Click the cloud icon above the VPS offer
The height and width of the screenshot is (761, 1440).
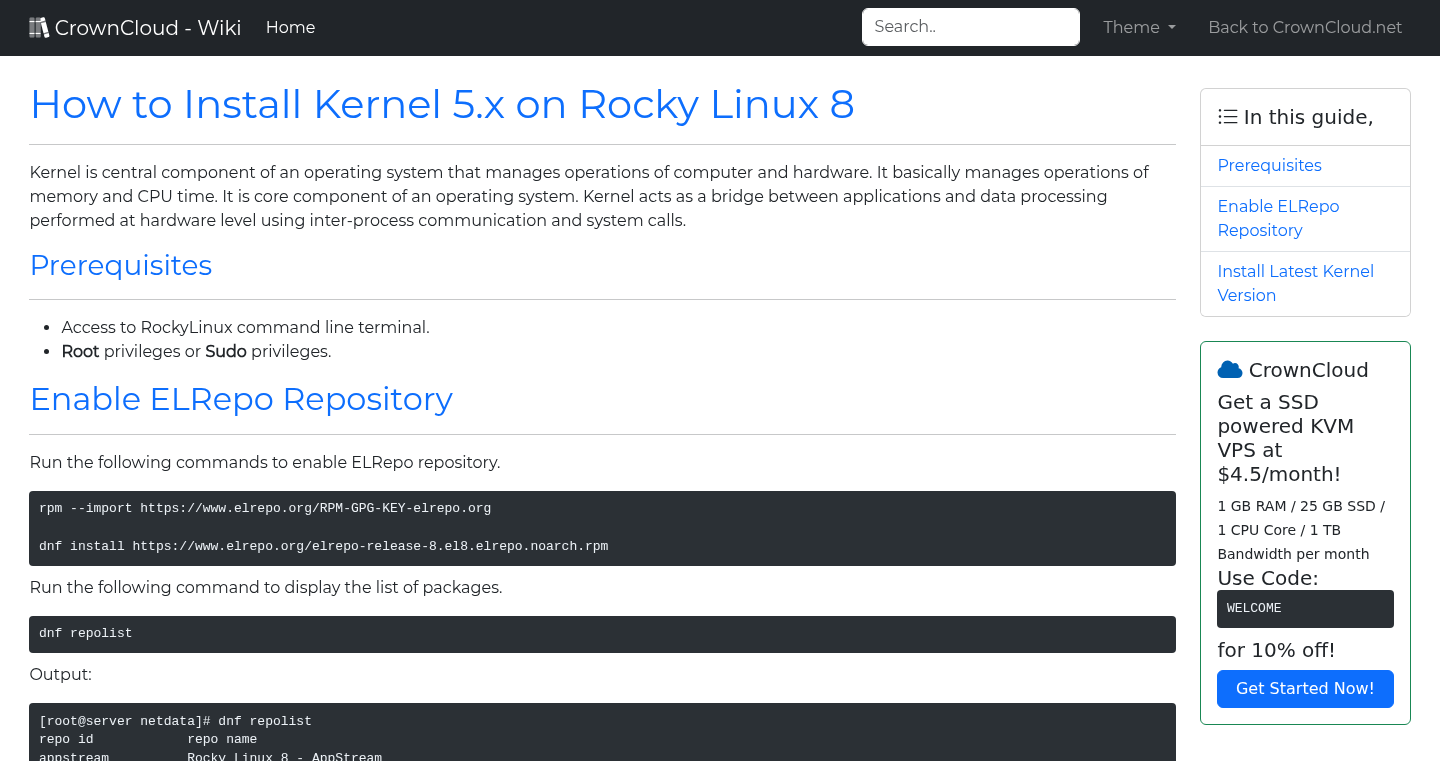pos(1229,369)
